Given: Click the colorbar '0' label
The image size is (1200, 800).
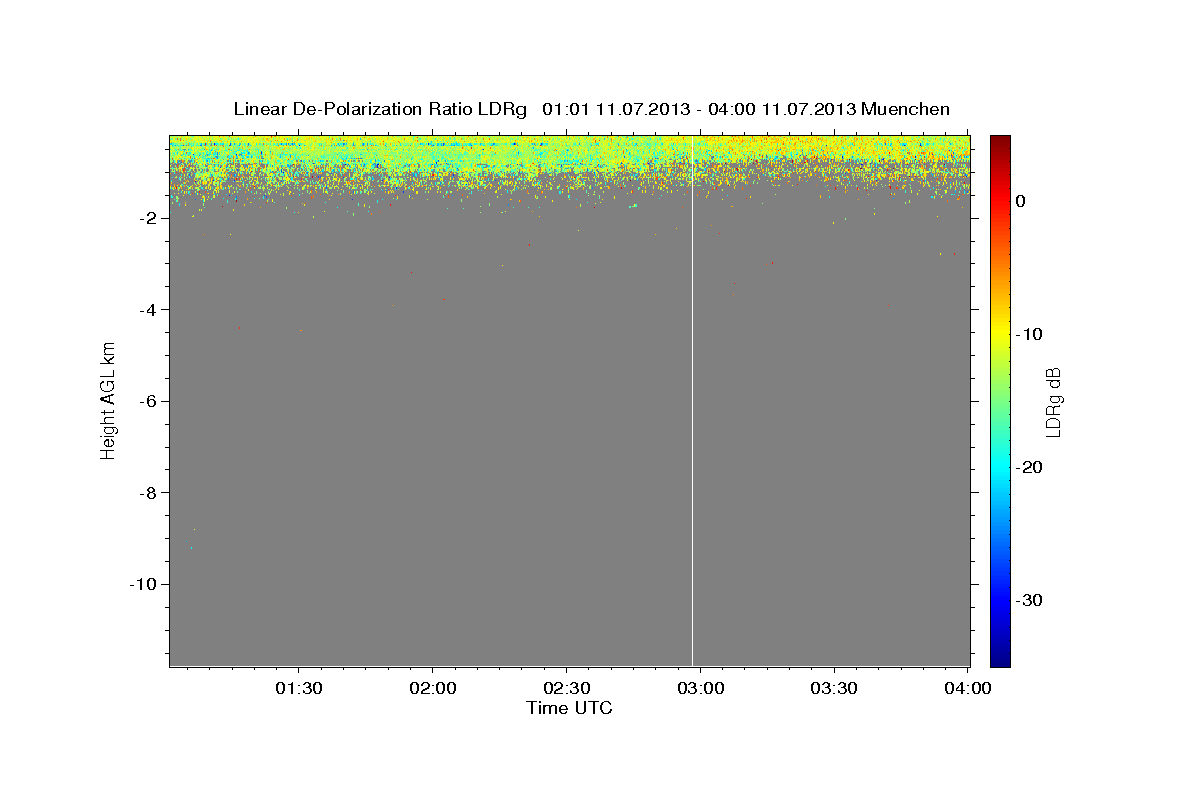Looking at the screenshot, I should tap(1021, 201).
